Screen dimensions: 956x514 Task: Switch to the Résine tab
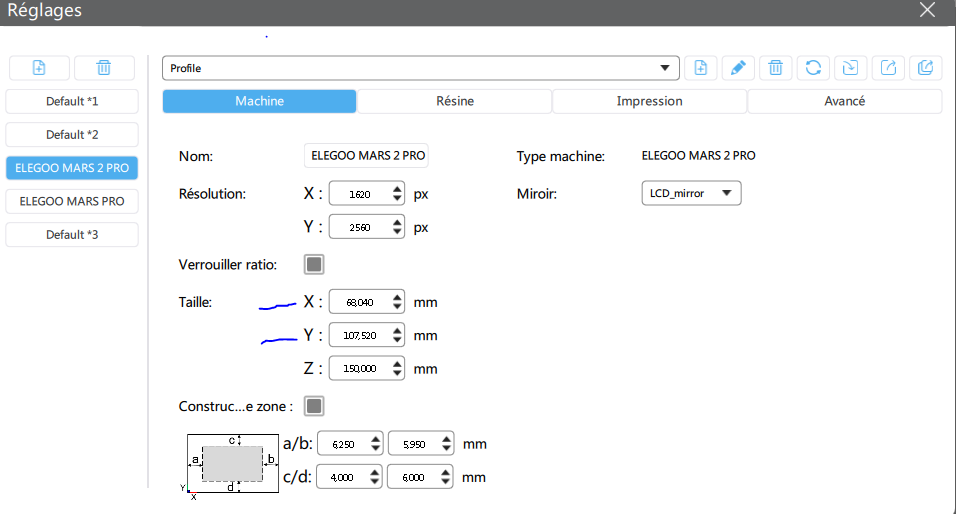click(455, 101)
